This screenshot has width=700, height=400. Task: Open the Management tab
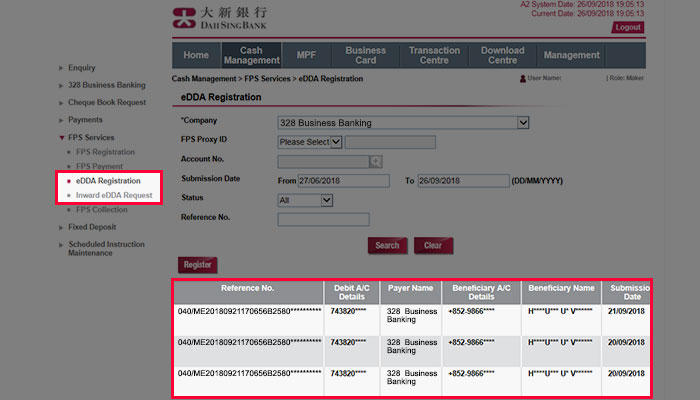[x=571, y=55]
